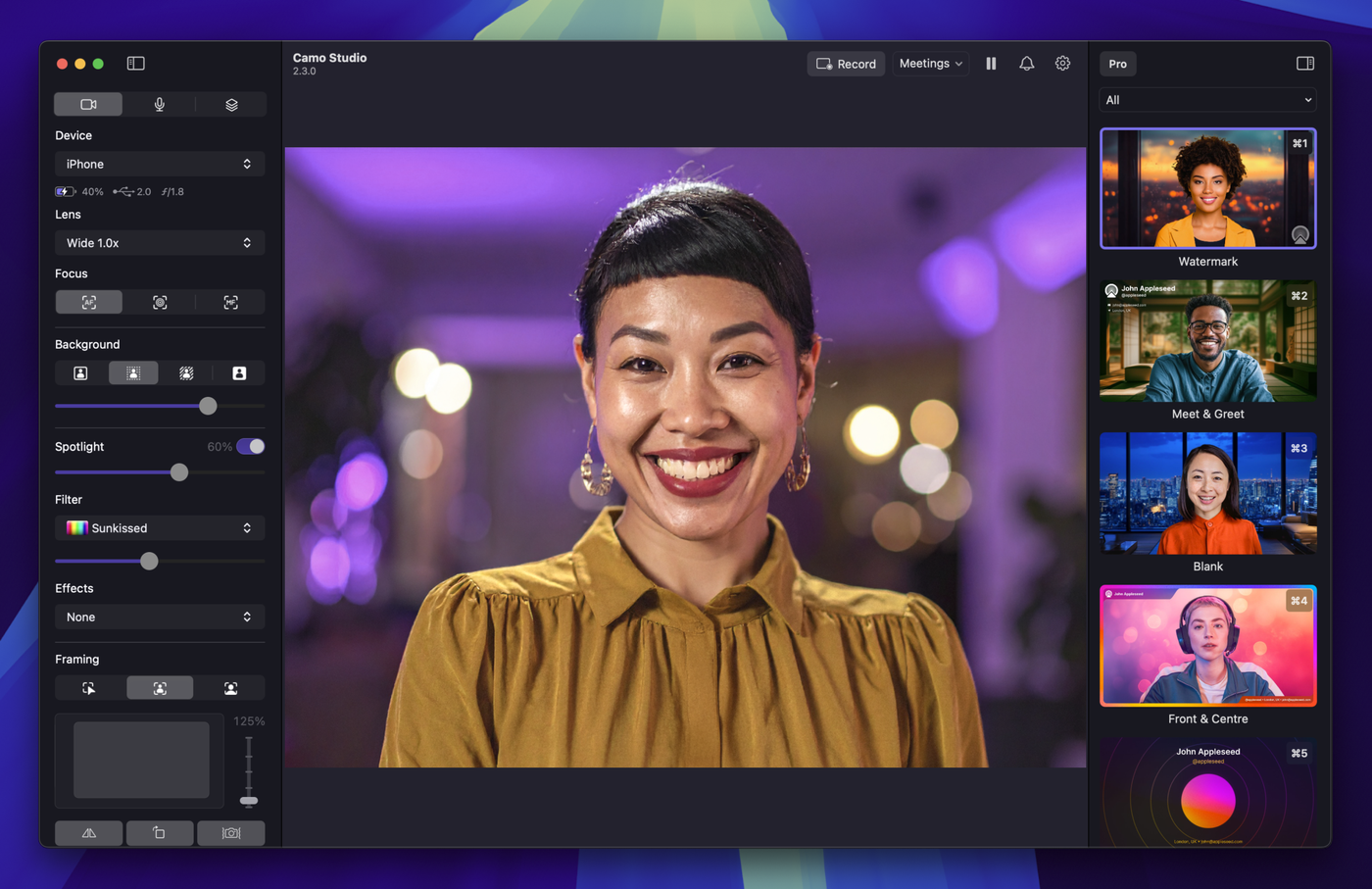Select the Meet & Greet overlay thumbnail

pos(1207,341)
